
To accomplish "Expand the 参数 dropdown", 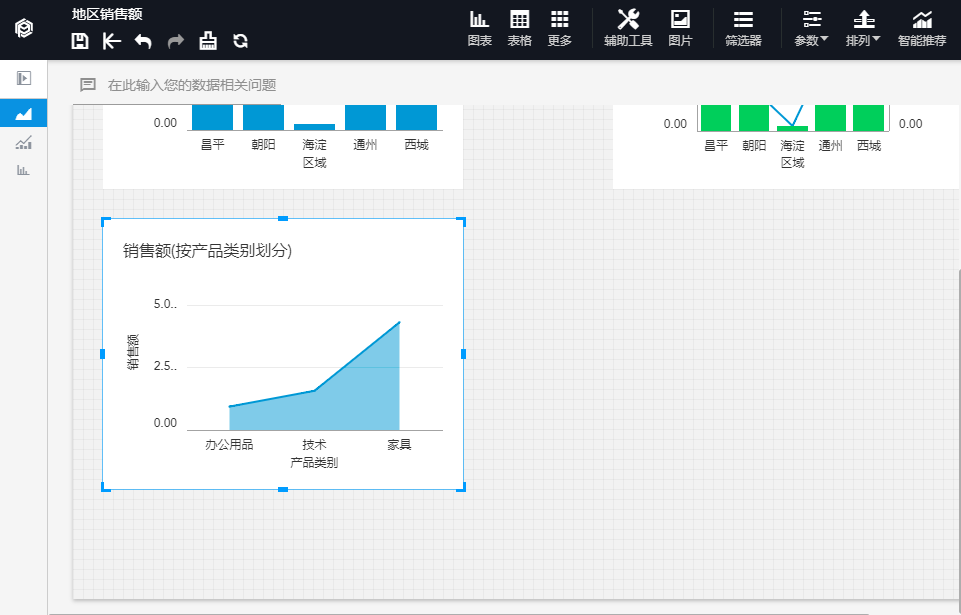I will [811, 28].
